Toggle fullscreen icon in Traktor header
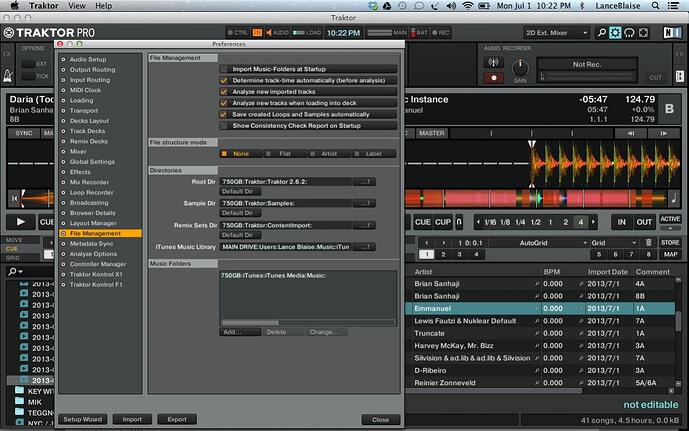 click(643, 33)
